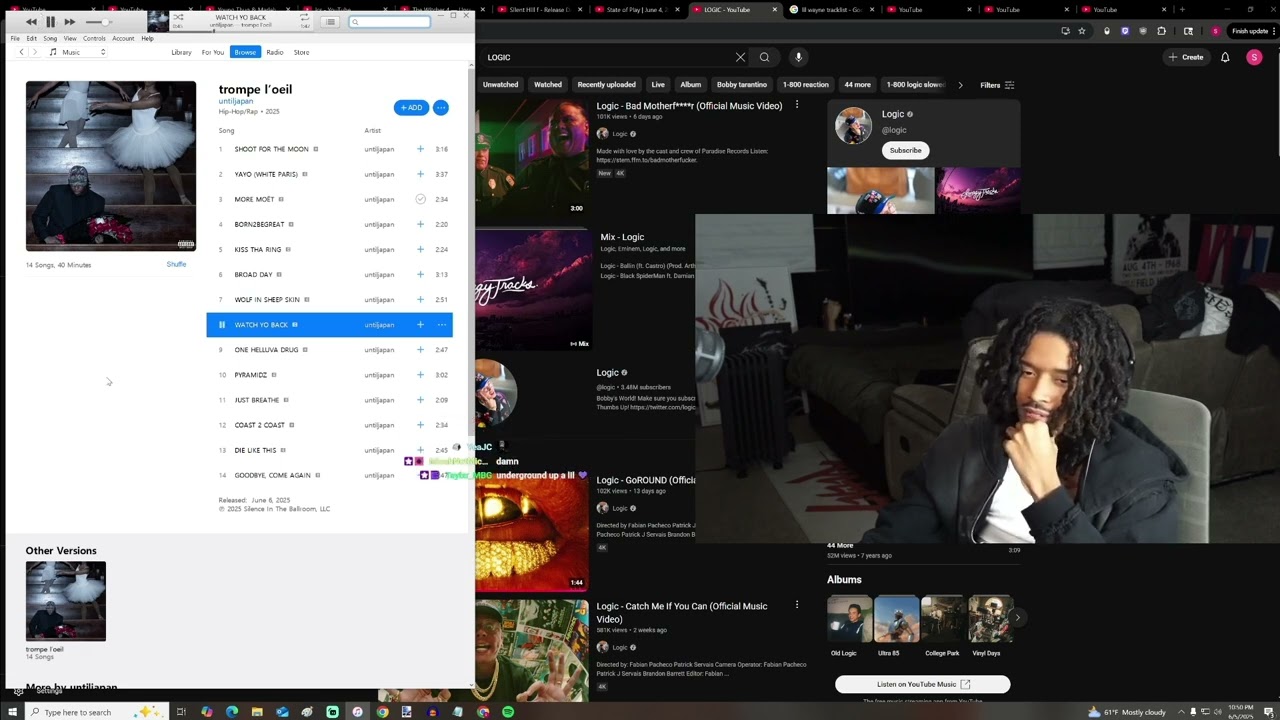
Task: Open the Song menu in iTunes
Action: [50, 38]
